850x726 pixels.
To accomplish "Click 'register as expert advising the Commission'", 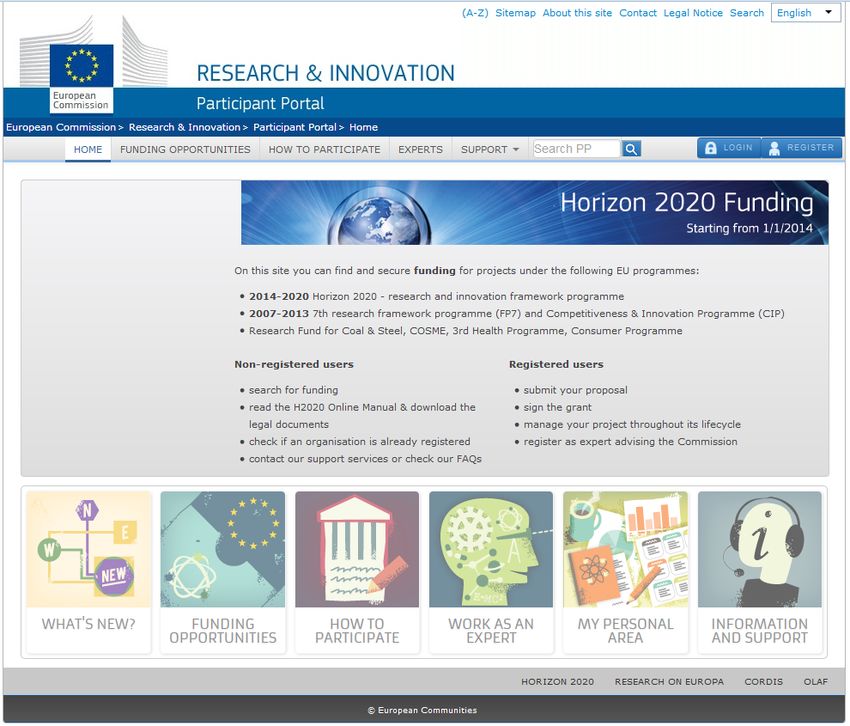I will coord(630,441).
